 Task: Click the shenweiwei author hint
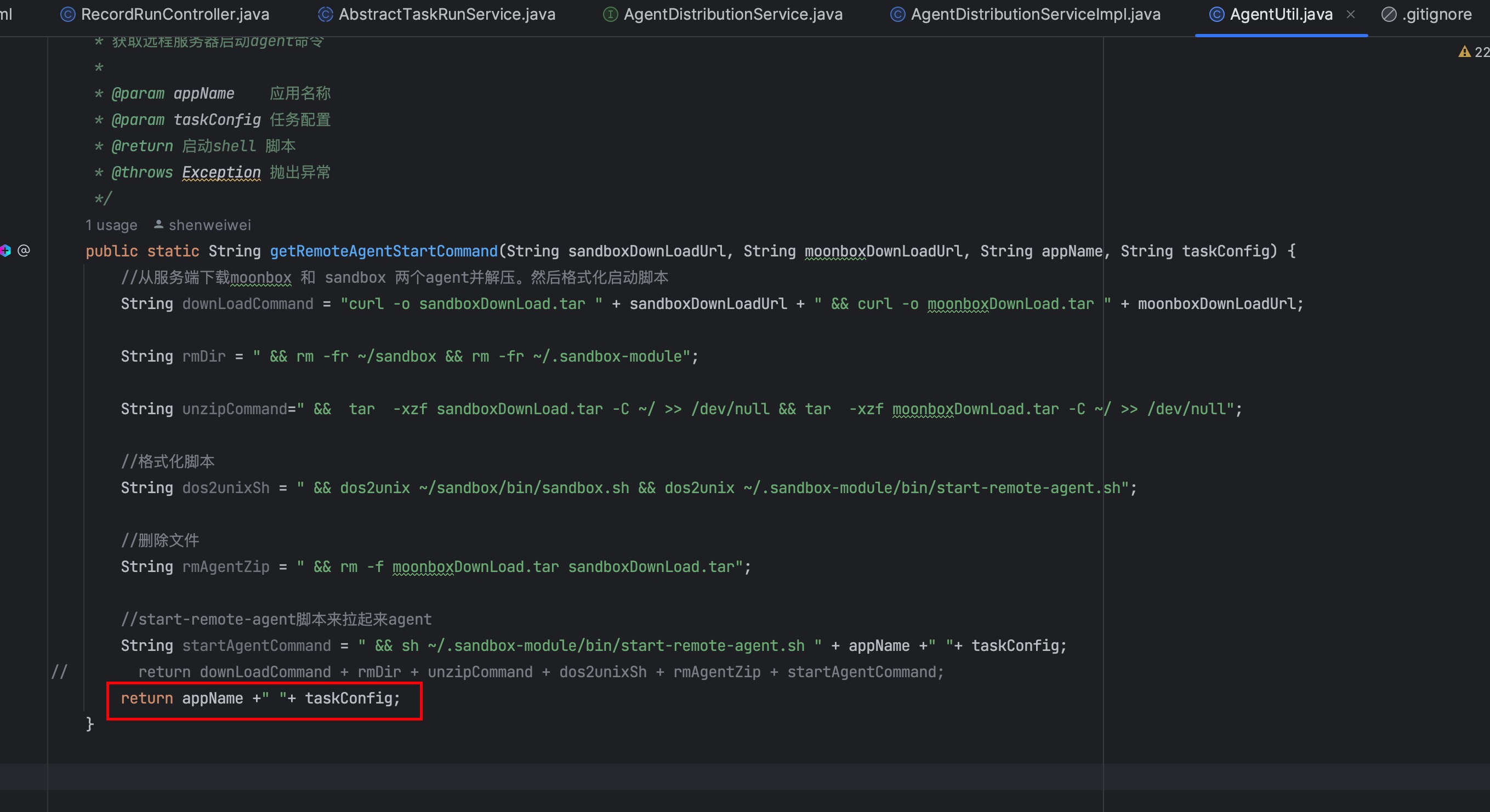[x=209, y=225]
